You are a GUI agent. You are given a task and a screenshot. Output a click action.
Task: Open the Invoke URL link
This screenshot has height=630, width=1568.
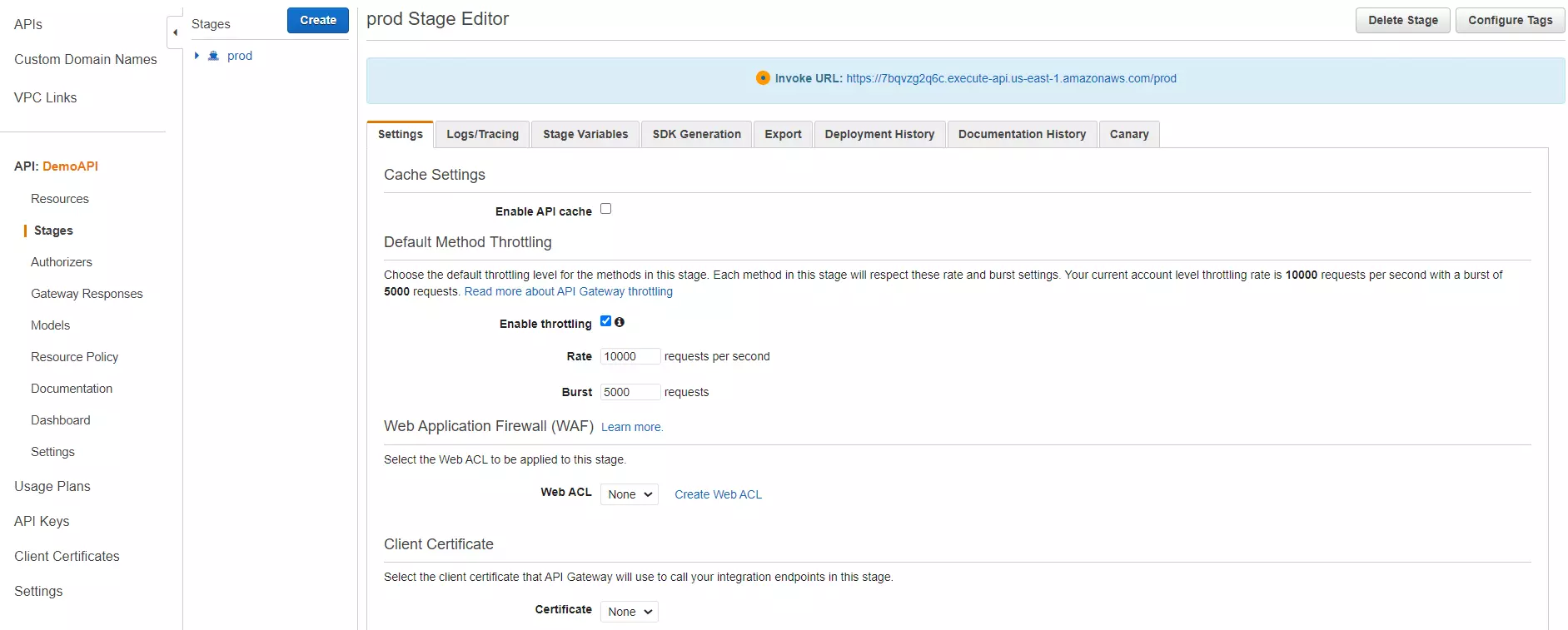click(1011, 78)
